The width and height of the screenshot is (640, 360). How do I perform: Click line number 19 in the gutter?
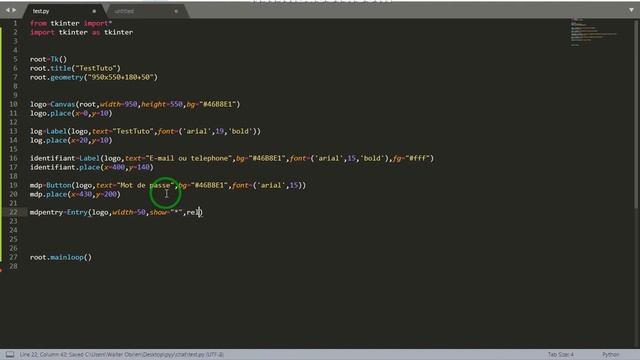point(13,185)
